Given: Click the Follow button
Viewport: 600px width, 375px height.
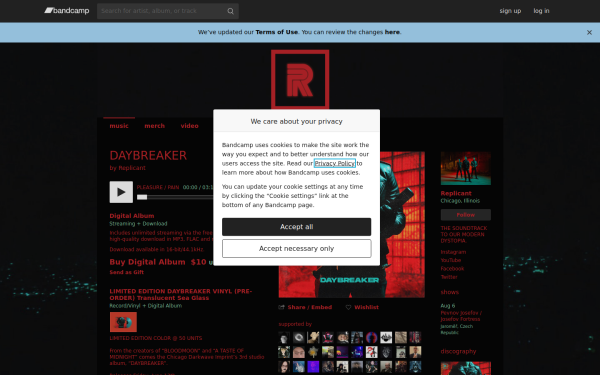Looking at the screenshot, I should coord(465,215).
